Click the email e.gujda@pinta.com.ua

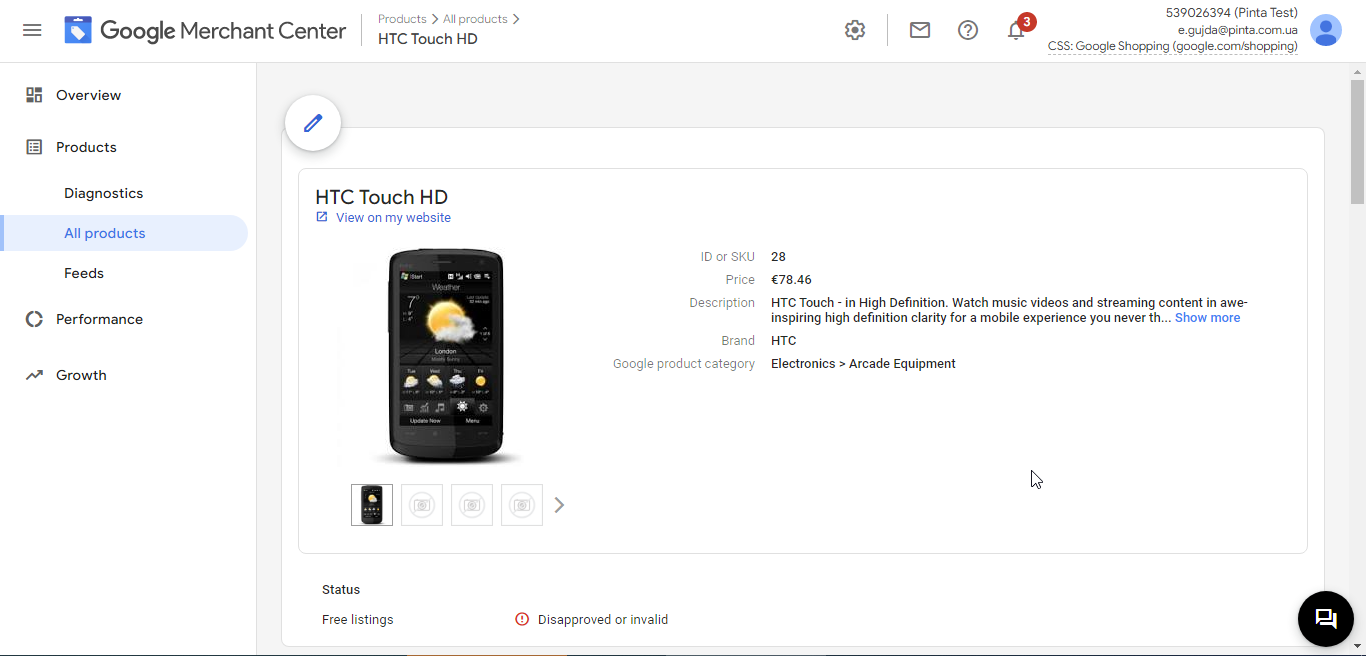coord(1238,30)
